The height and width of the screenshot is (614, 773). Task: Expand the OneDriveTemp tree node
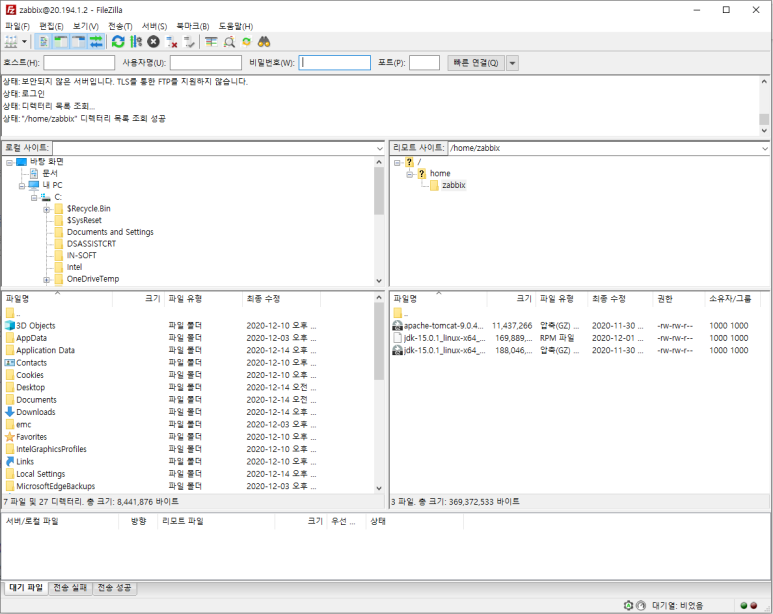(46, 280)
